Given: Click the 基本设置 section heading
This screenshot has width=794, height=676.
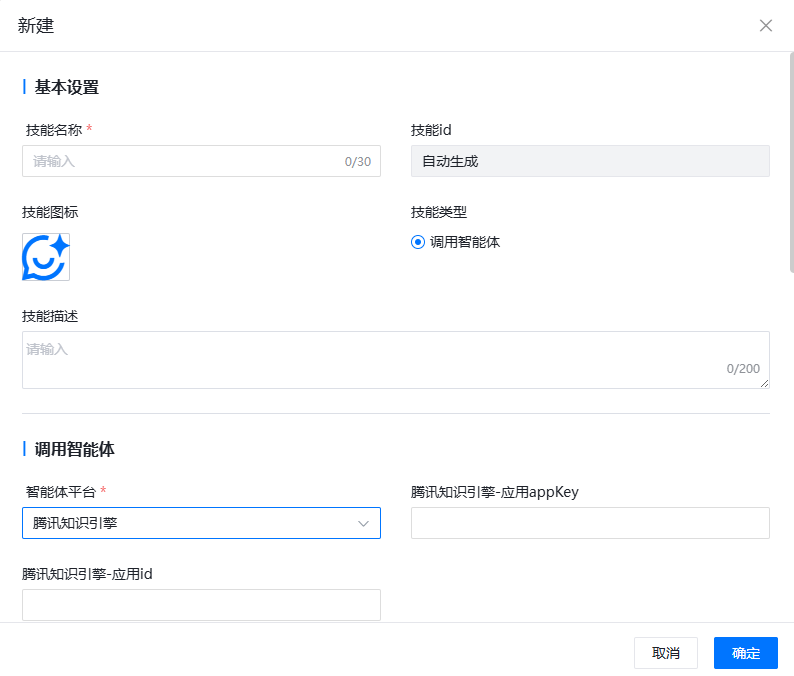Looking at the screenshot, I should [67, 87].
